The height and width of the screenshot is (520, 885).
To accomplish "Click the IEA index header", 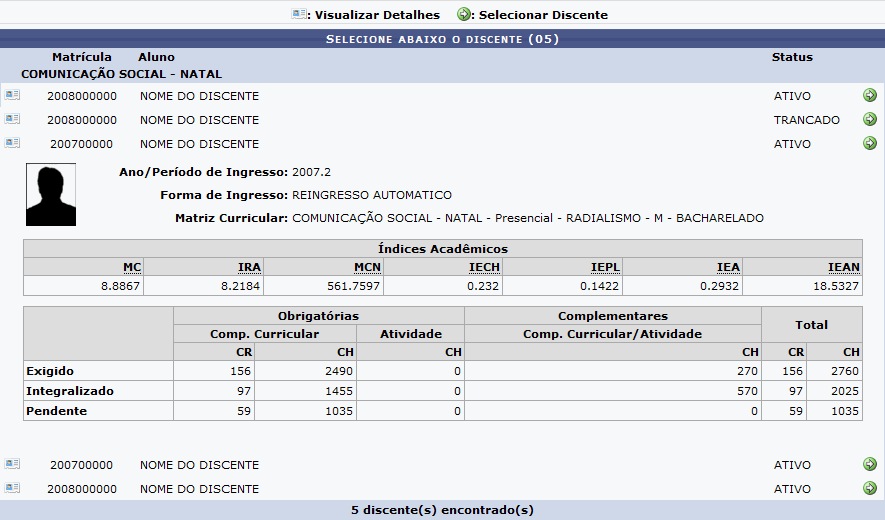I will click(728, 267).
